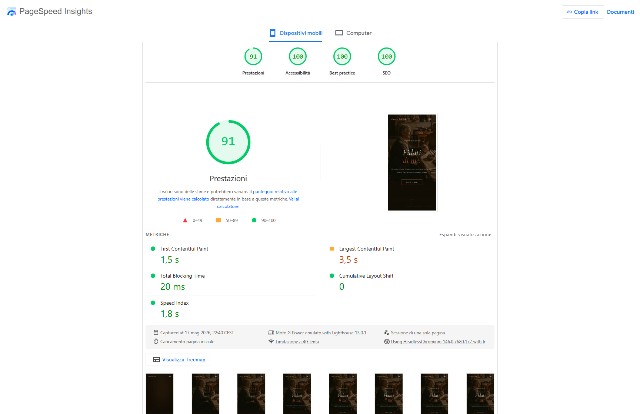Click the 1,5 s value
Screen dimensions: 640x414
click(x=170, y=260)
